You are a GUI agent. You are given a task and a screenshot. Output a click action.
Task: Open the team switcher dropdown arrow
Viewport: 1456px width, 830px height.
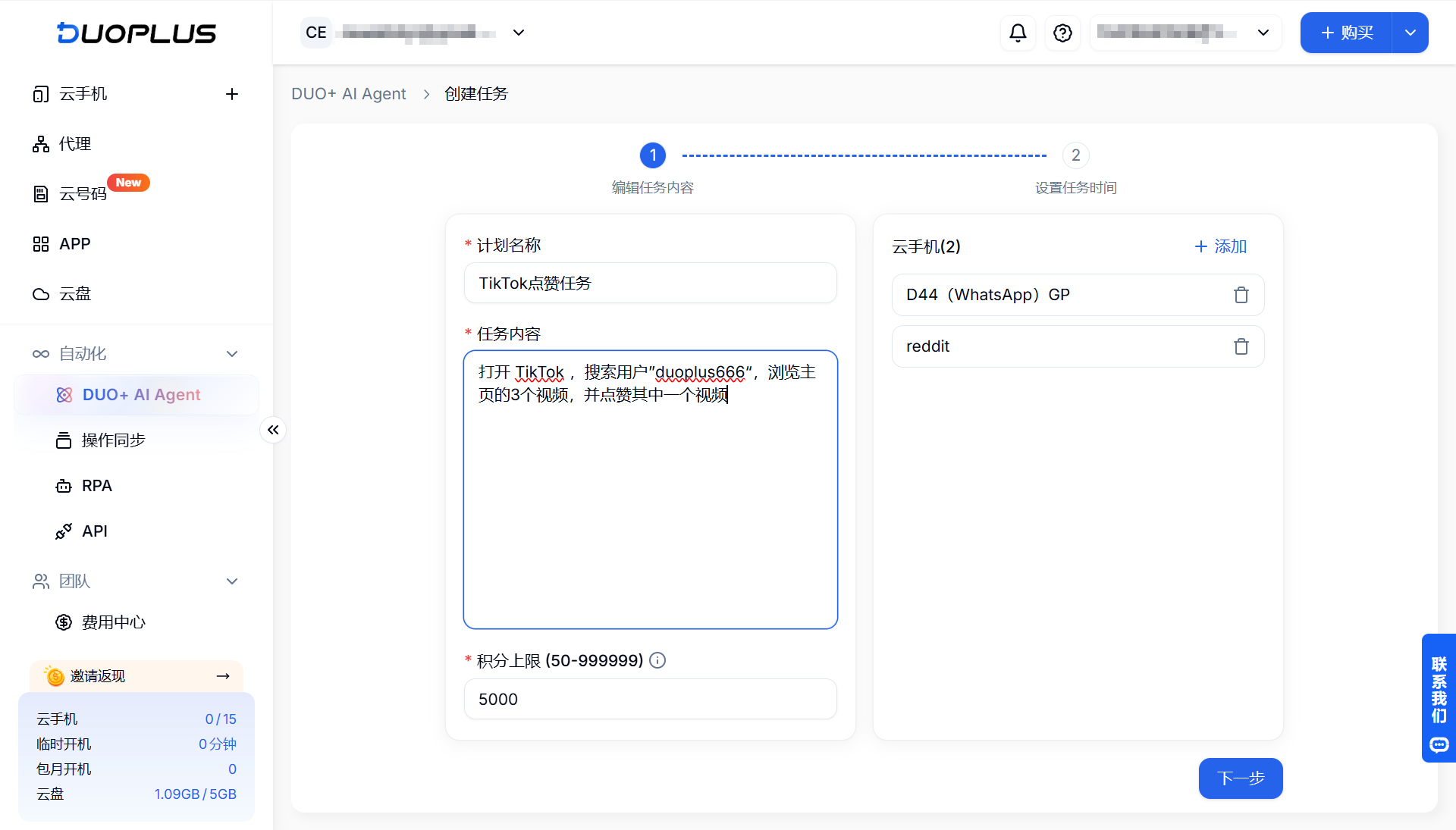click(519, 33)
